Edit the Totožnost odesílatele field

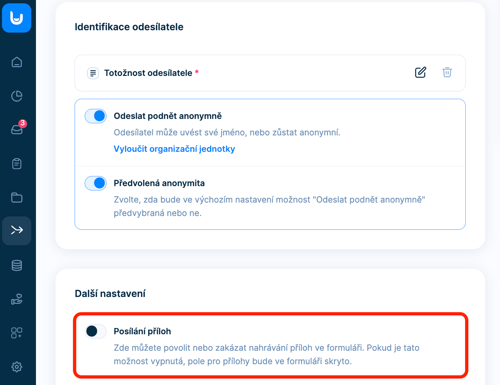pyautogui.click(x=420, y=72)
